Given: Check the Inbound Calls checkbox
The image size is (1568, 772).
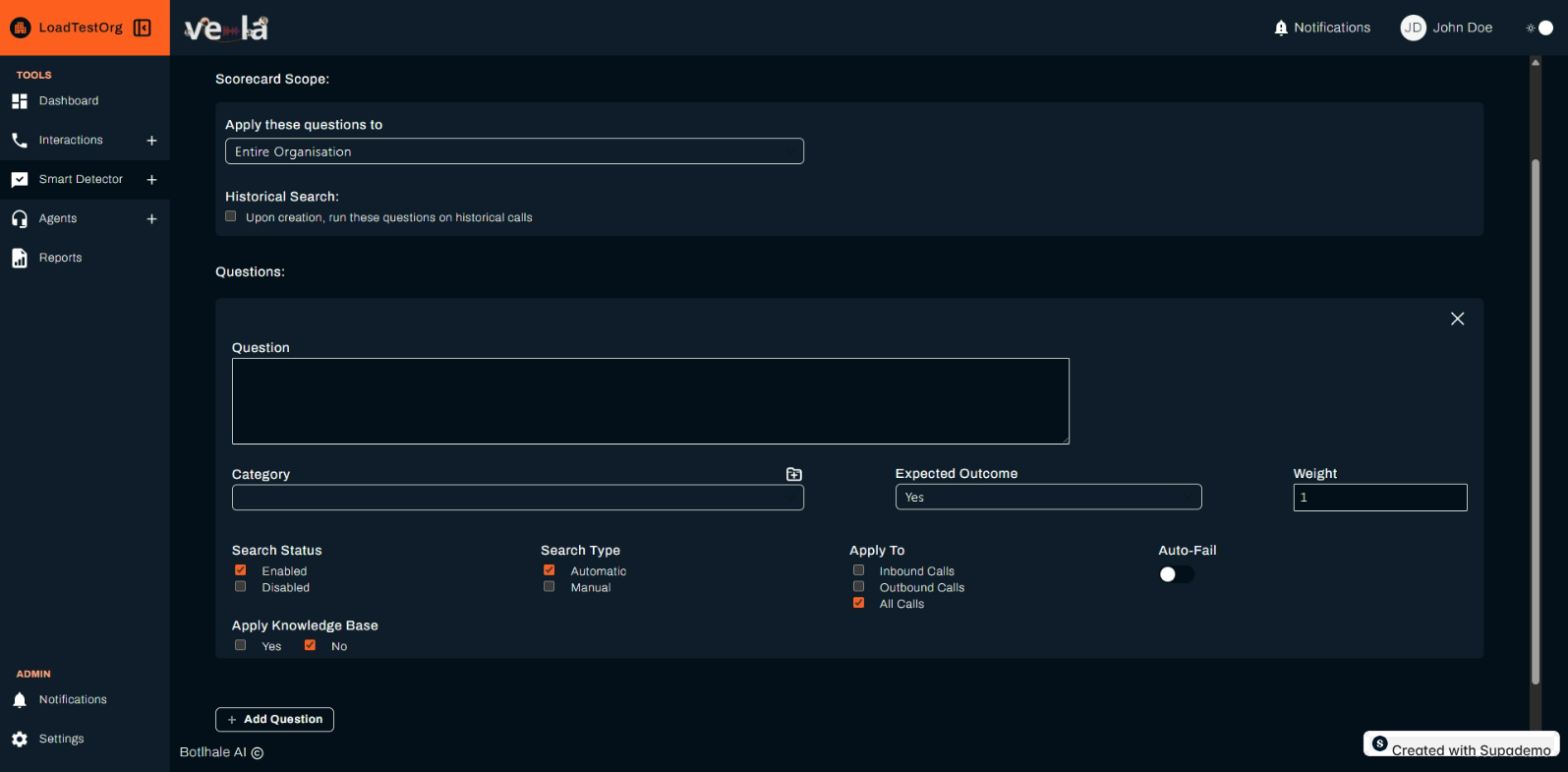Looking at the screenshot, I should [859, 570].
